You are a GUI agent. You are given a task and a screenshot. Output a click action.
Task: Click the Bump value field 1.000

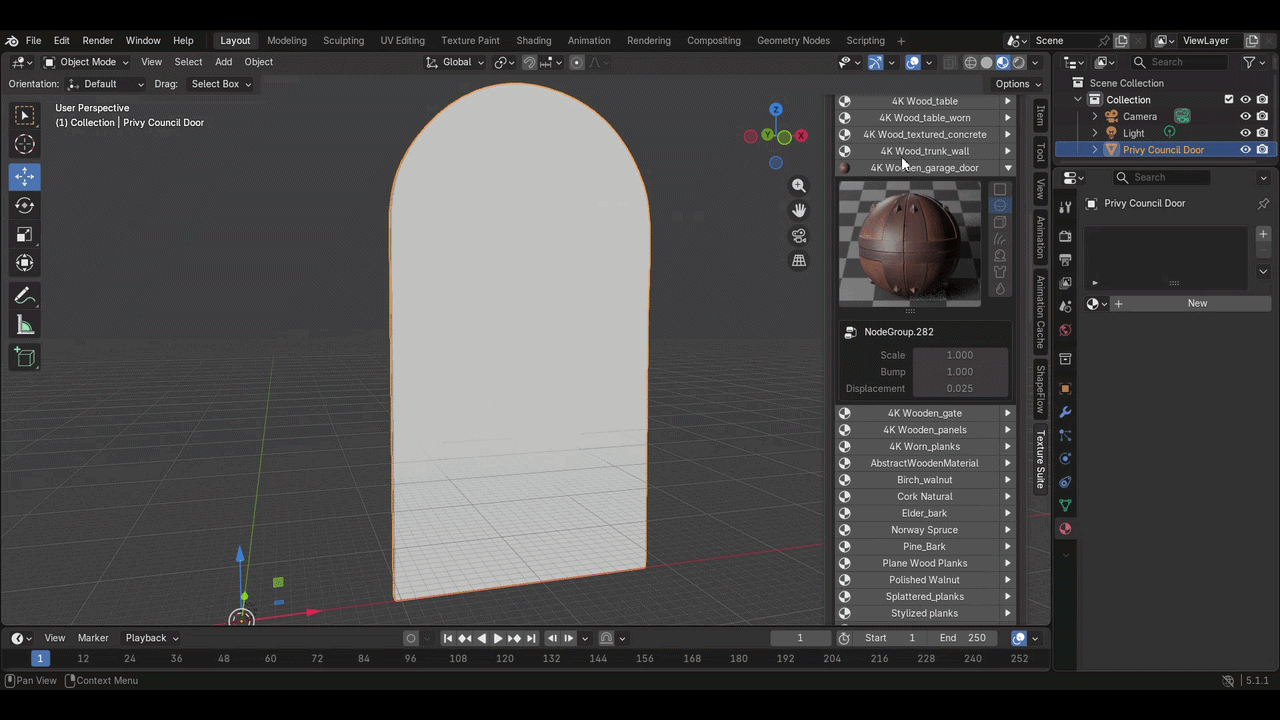click(959, 372)
